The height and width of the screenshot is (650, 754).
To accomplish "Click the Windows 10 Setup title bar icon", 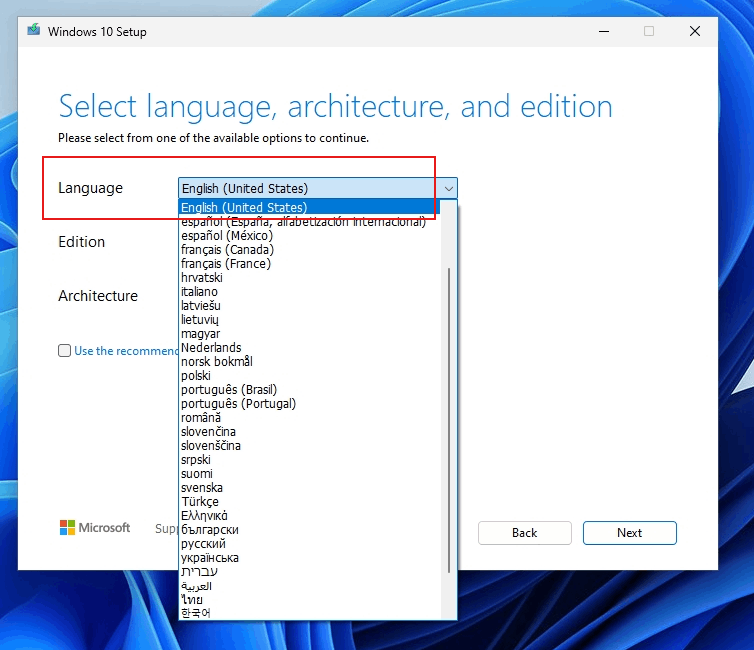I will tap(34, 30).
